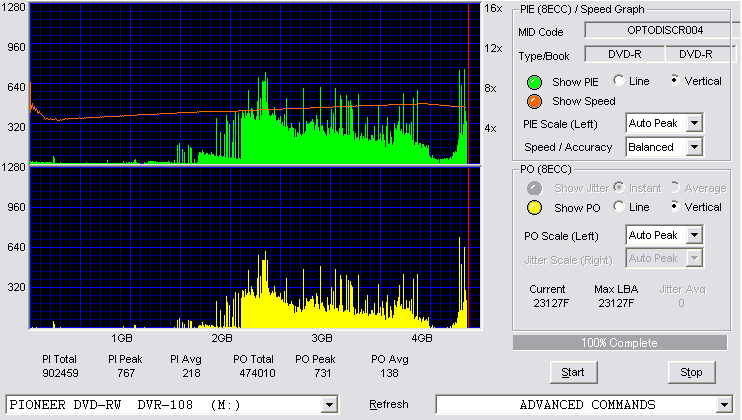Image resolution: width=742 pixels, height=420 pixels.
Task: Open the ADVANCED COMMANDS dropdown arrow
Action: click(724, 405)
